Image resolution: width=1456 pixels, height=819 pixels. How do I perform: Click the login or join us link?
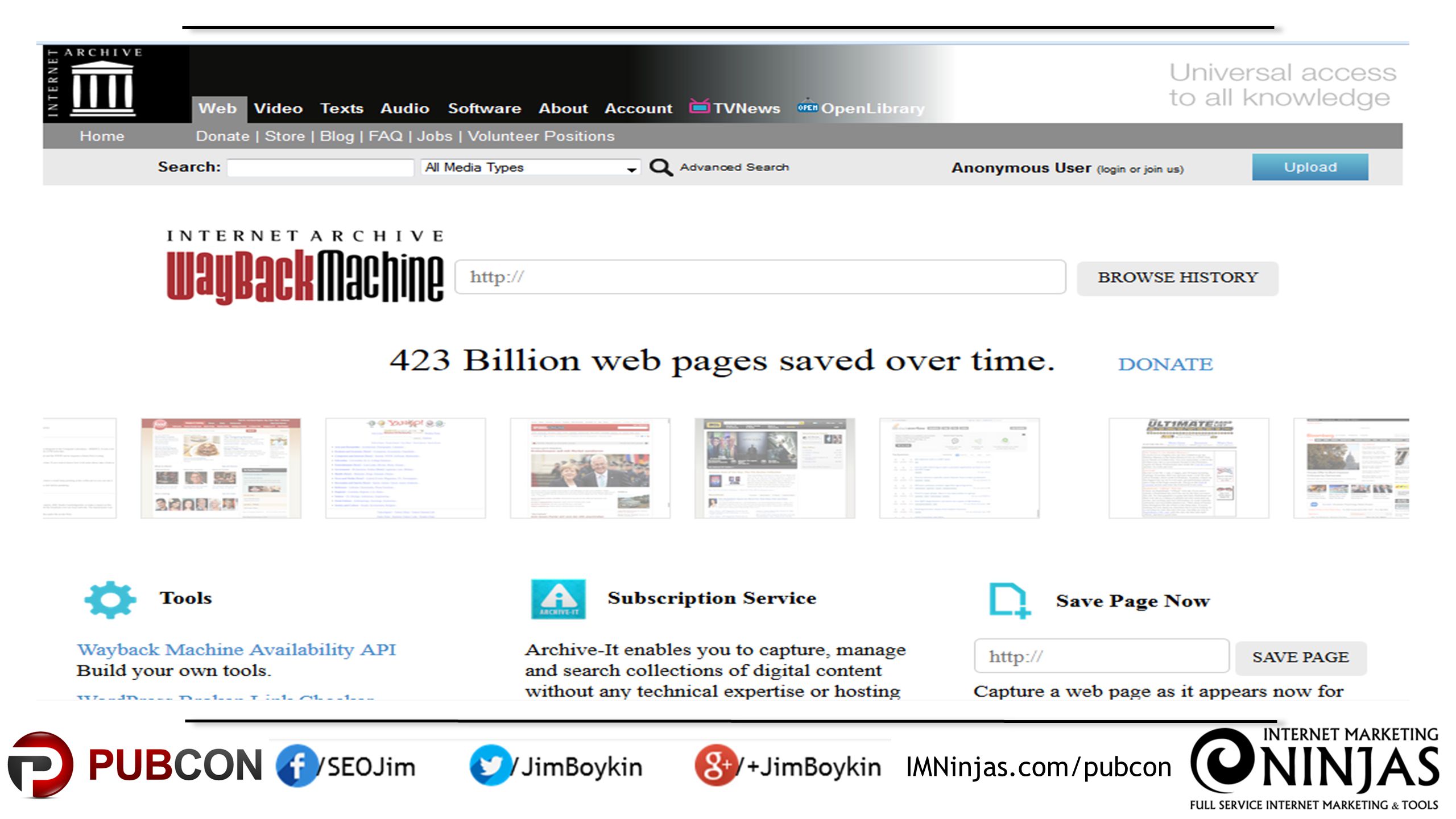coord(1140,169)
